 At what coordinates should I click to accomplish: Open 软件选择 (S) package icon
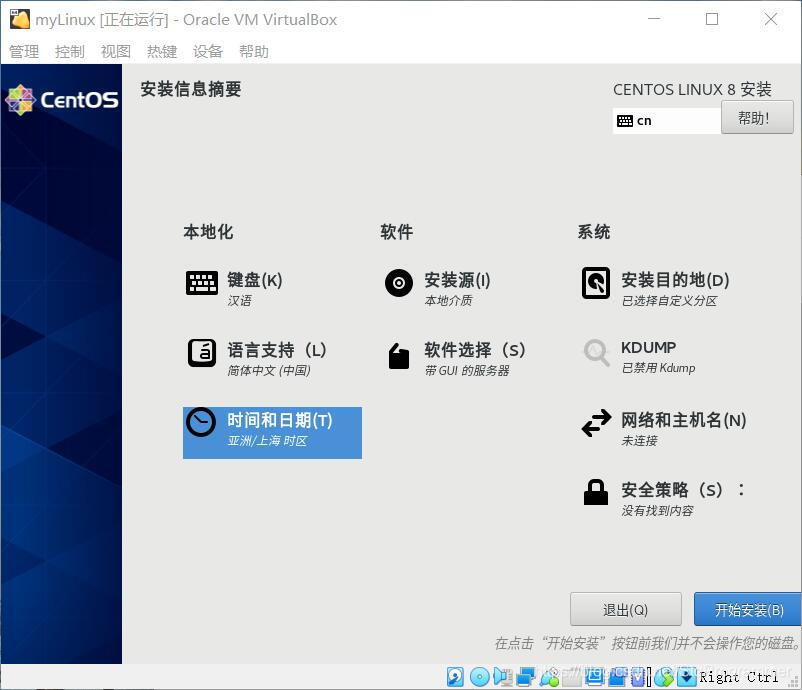[398, 356]
